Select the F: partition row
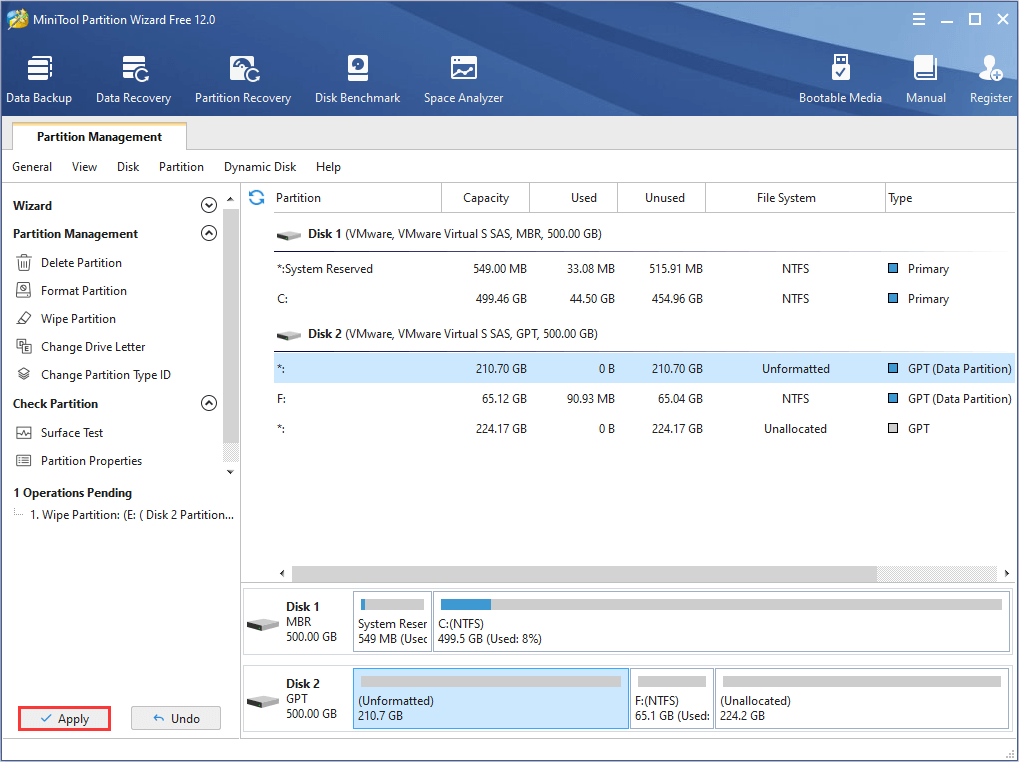Screen dimensions: 1019x762 643,398
